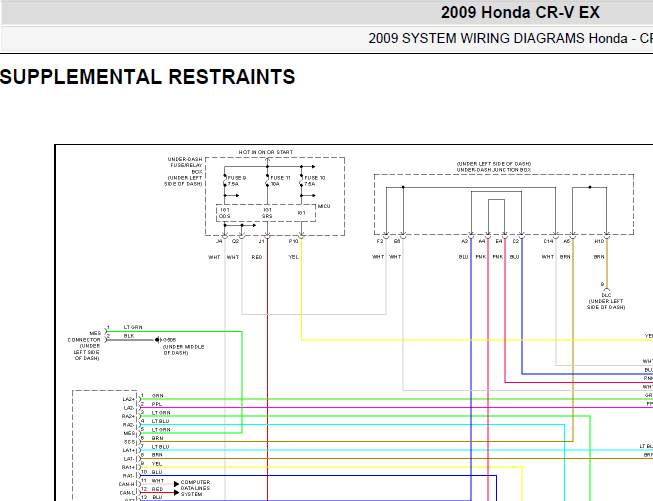
Task: Click the "DLC" connector label
Action: tap(606, 295)
